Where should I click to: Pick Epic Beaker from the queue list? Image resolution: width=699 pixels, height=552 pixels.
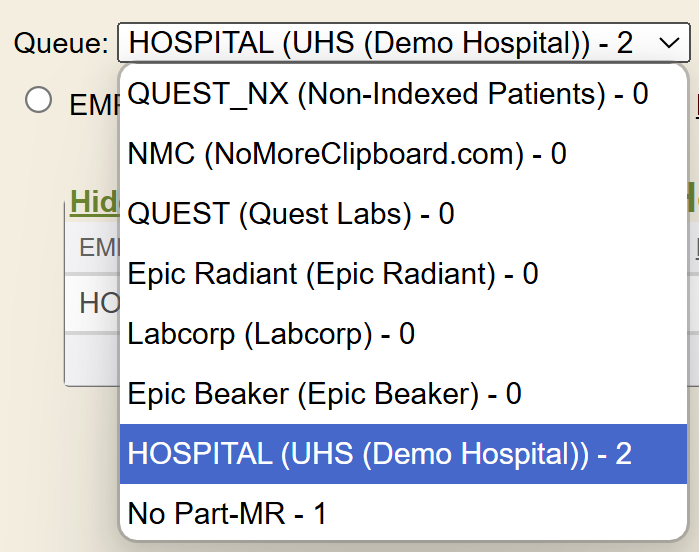[324, 394]
